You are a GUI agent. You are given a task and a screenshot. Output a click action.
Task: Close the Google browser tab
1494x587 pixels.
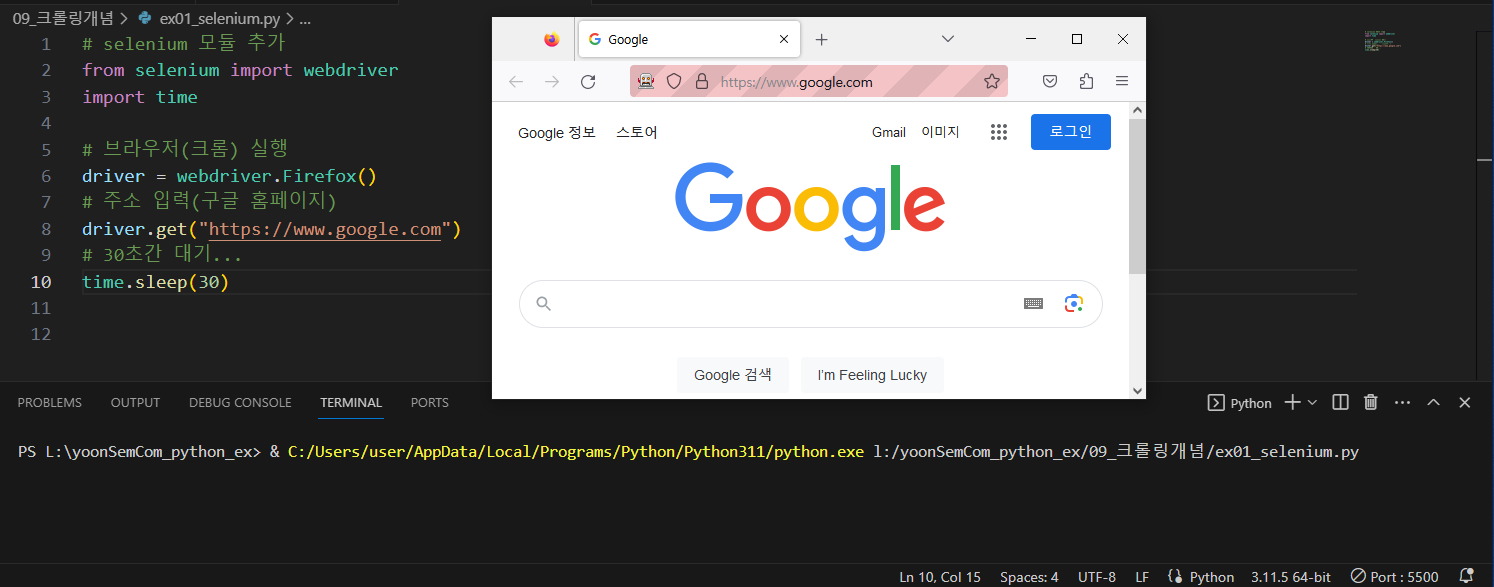coord(784,40)
